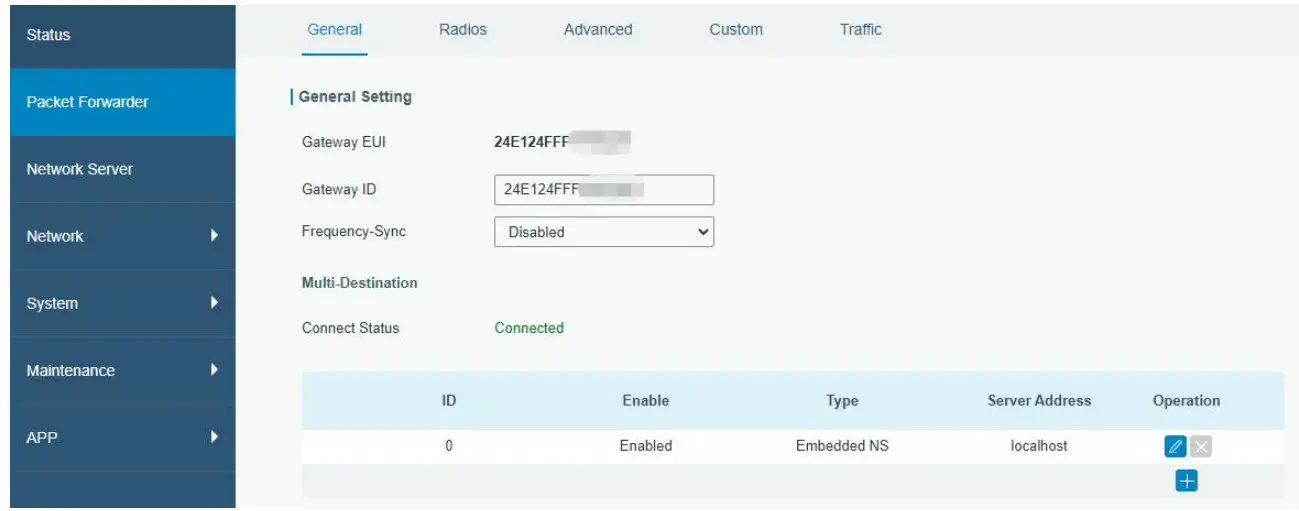This screenshot has height=511, width=1299.
Task: Click the ID column header
Action: click(x=449, y=401)
